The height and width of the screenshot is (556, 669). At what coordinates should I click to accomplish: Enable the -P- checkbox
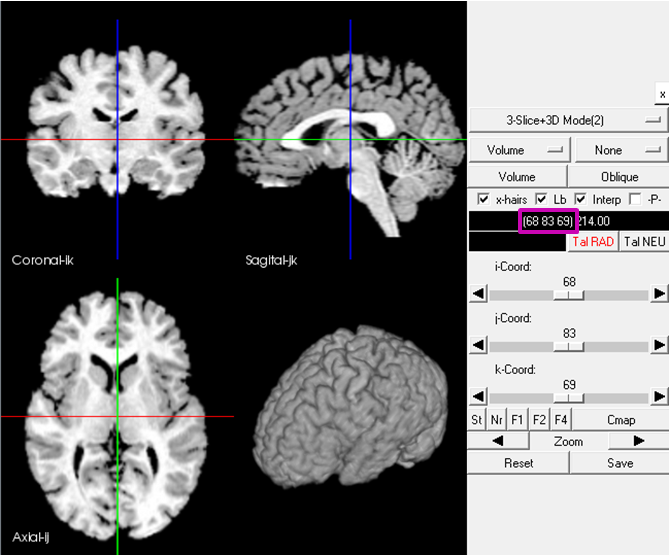pos(635,199)
